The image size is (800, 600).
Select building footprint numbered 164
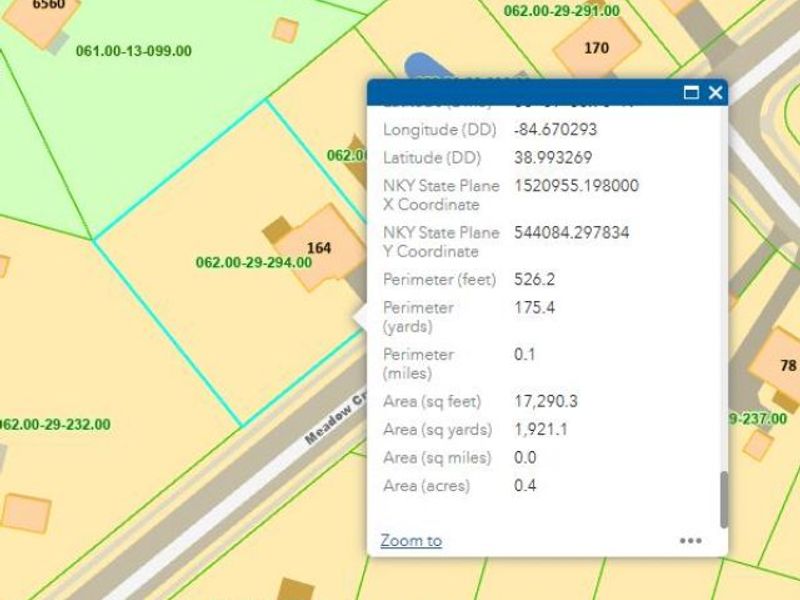(x=319, y=247)
